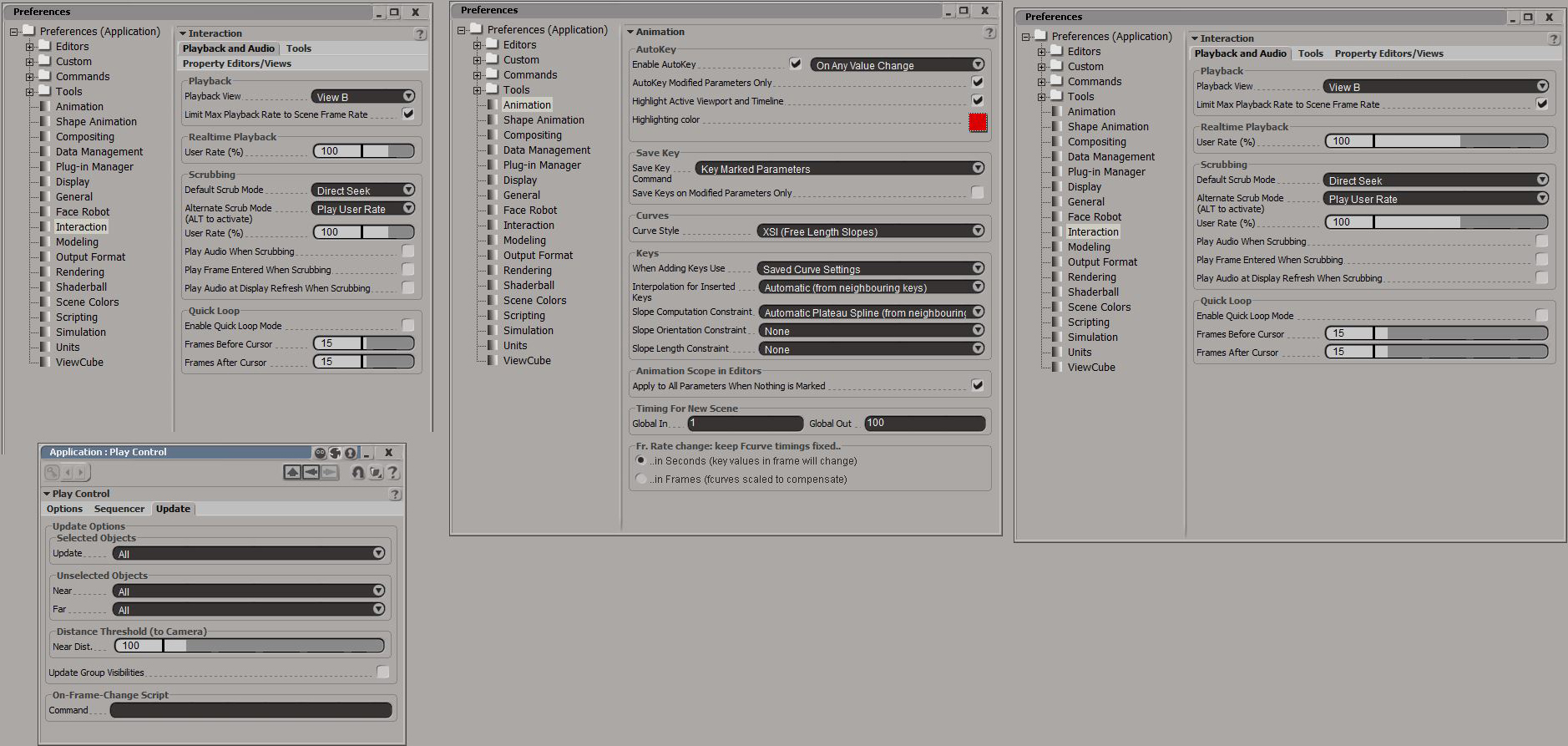Click the Global Out input field

[x=924, y=424]
